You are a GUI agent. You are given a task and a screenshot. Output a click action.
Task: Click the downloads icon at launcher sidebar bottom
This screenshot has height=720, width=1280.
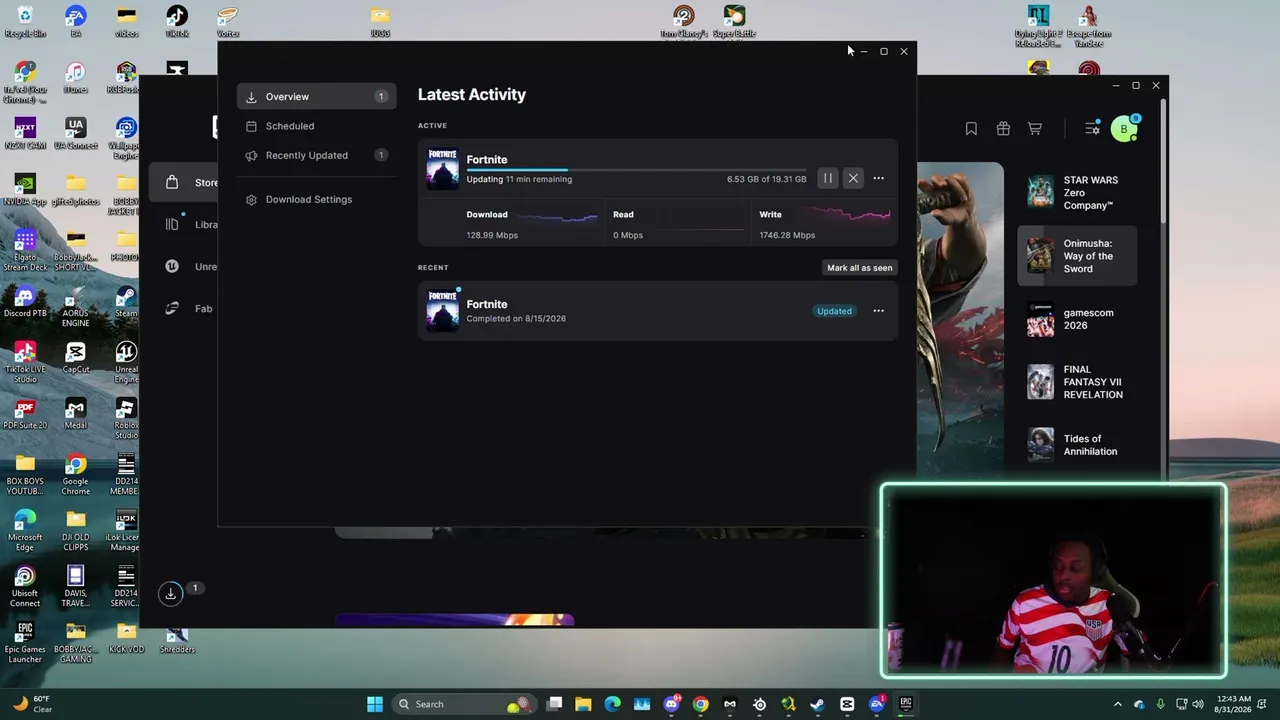pos(171,593)
